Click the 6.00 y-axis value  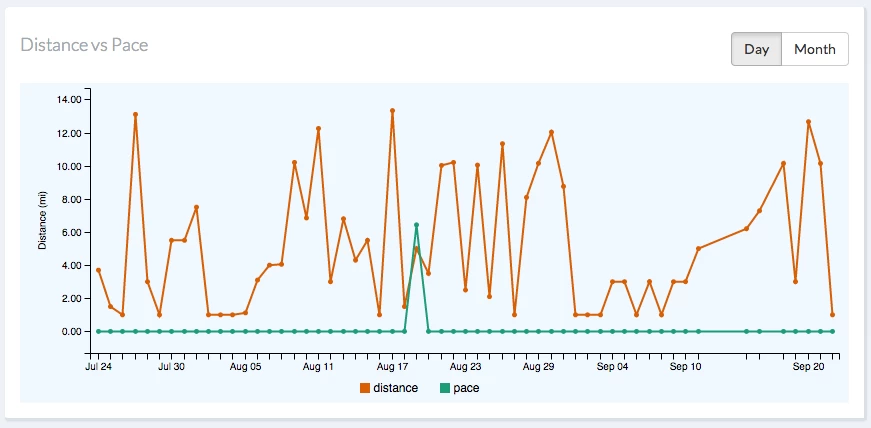[71, 232]
